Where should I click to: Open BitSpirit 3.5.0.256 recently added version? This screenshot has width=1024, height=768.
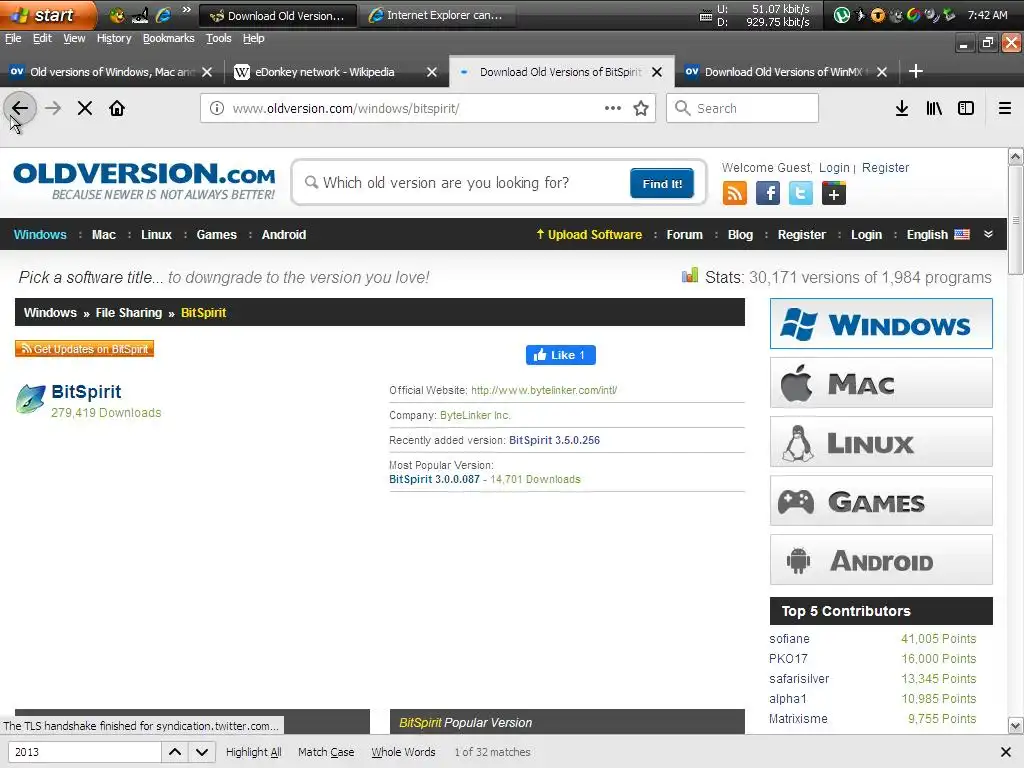tap(554, 440)
